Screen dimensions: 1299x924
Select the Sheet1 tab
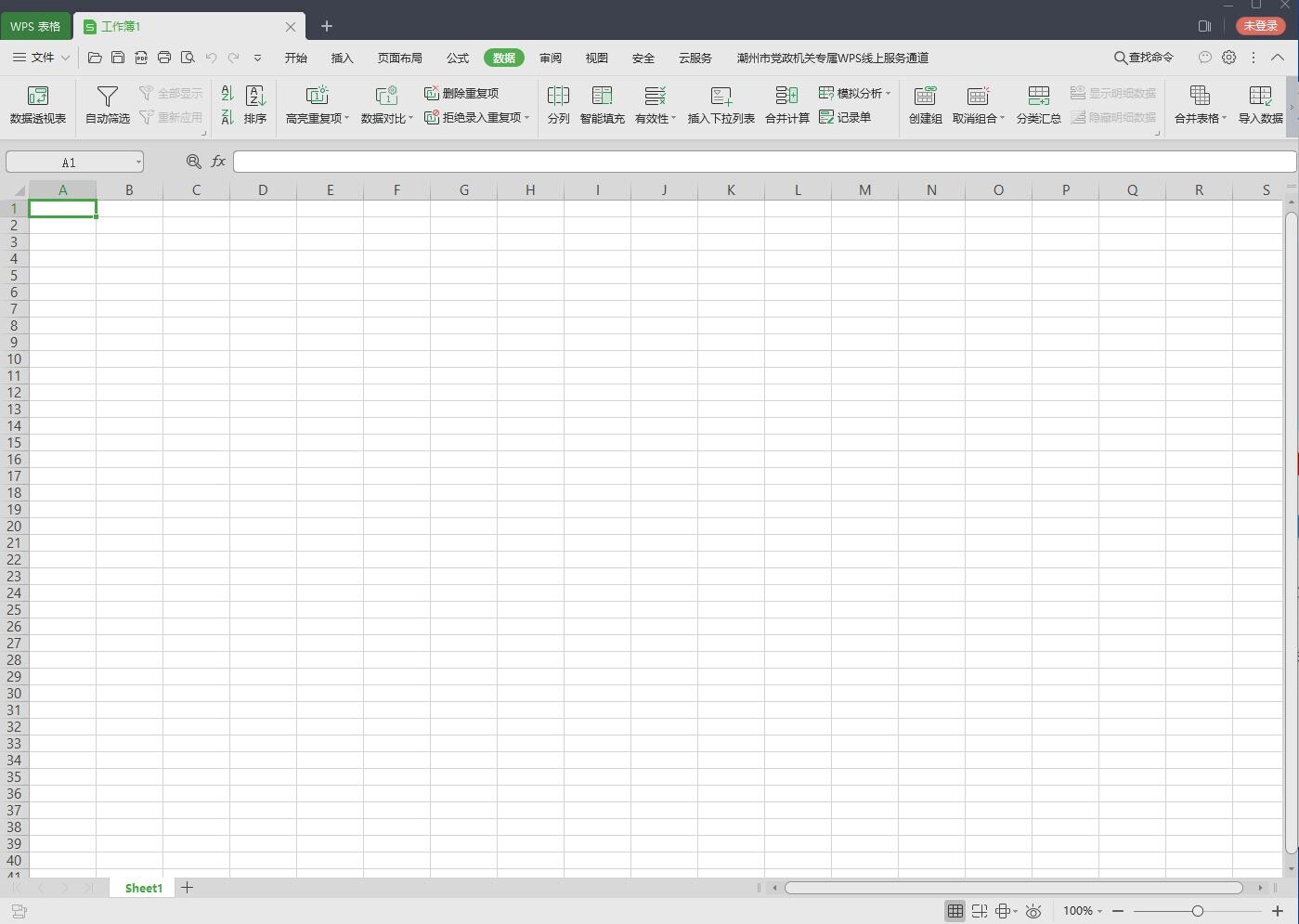click(143, 888)
